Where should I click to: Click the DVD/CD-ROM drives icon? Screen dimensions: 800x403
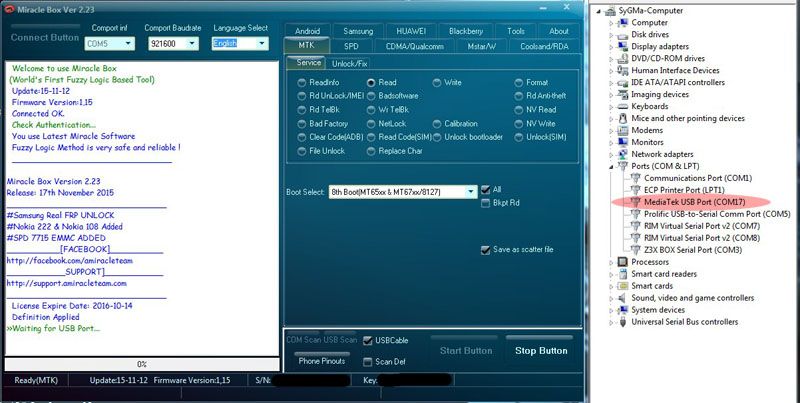coord(622,59)
